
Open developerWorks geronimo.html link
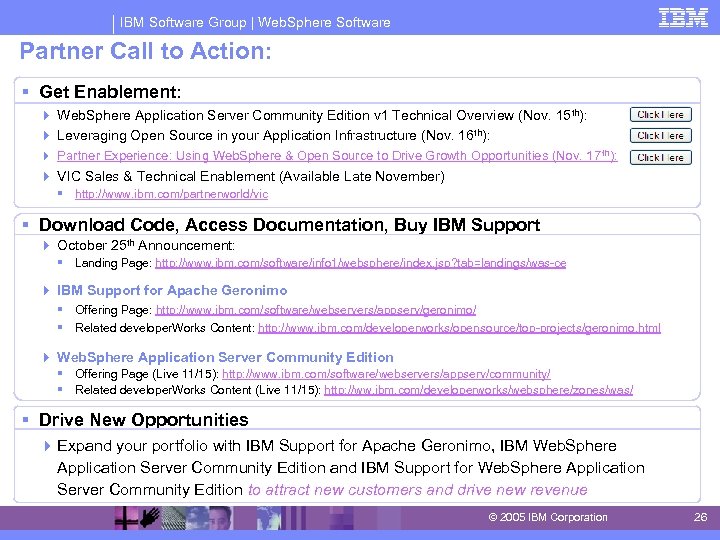click(459, 328)
